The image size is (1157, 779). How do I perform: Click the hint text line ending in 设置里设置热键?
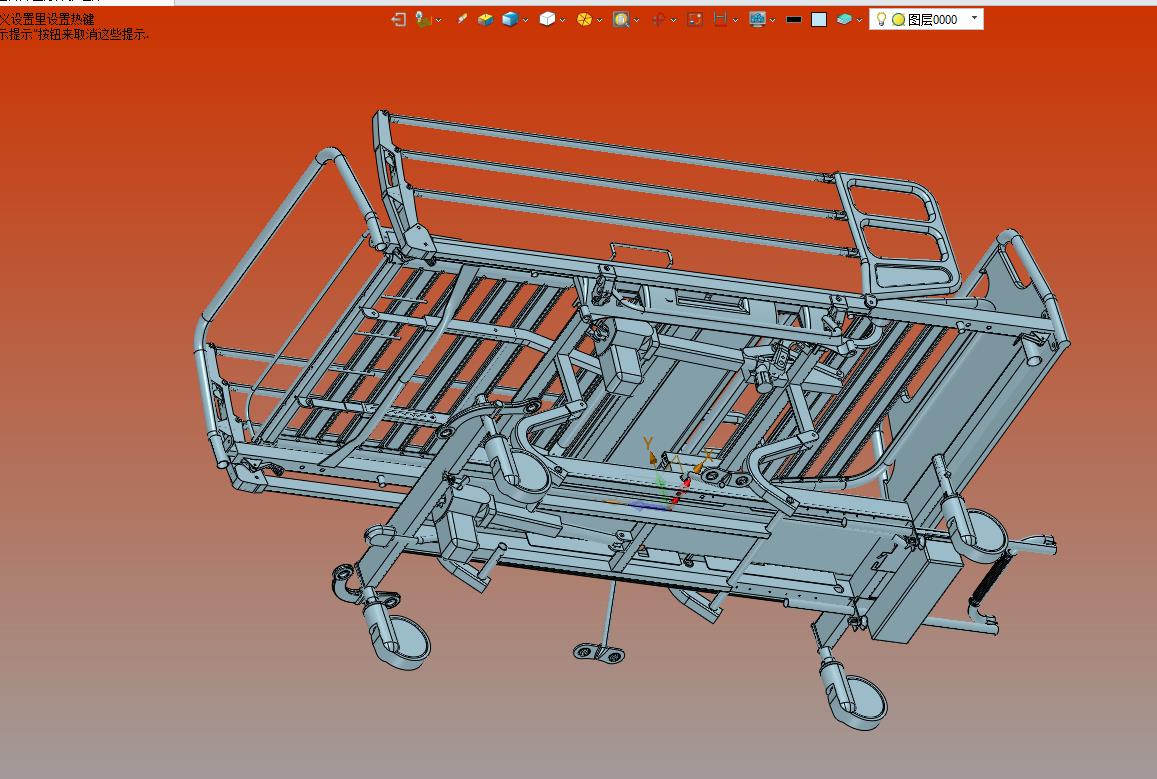pos(47,19)
